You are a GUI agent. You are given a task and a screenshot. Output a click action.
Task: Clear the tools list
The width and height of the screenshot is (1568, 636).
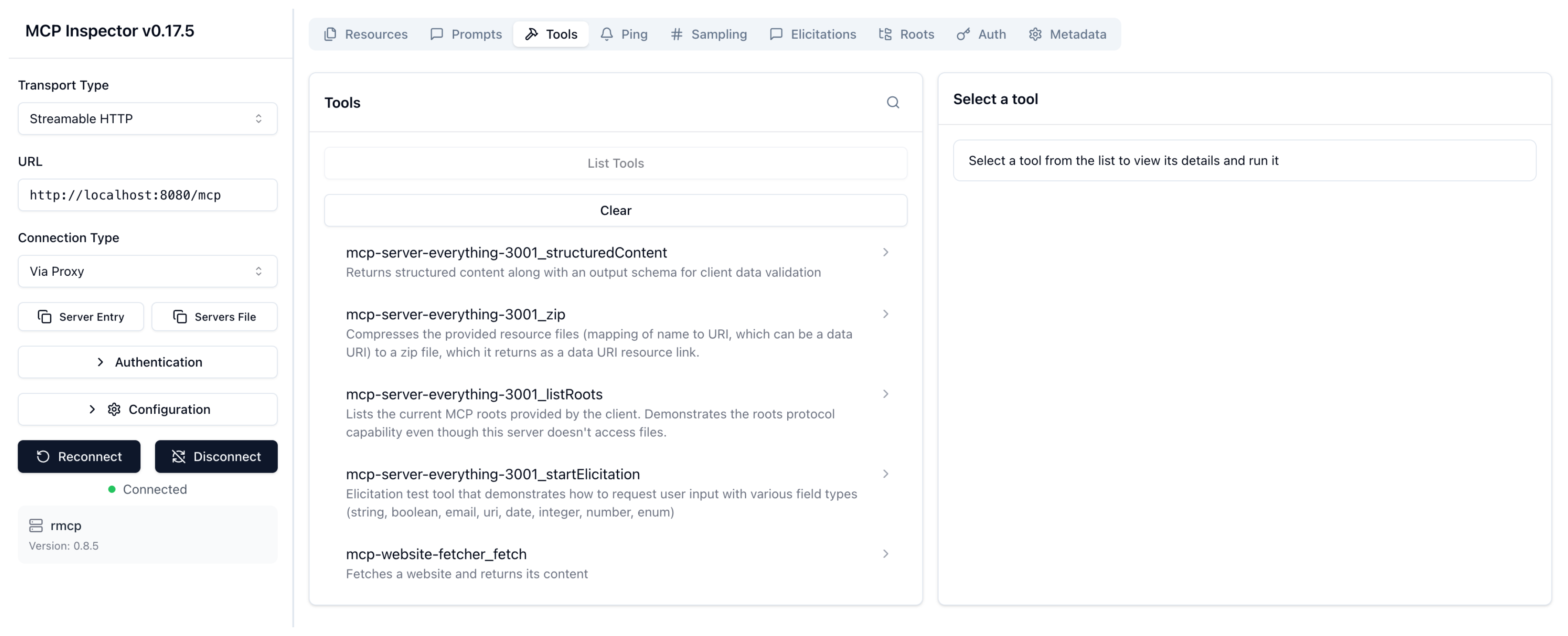tap(616, 210)
